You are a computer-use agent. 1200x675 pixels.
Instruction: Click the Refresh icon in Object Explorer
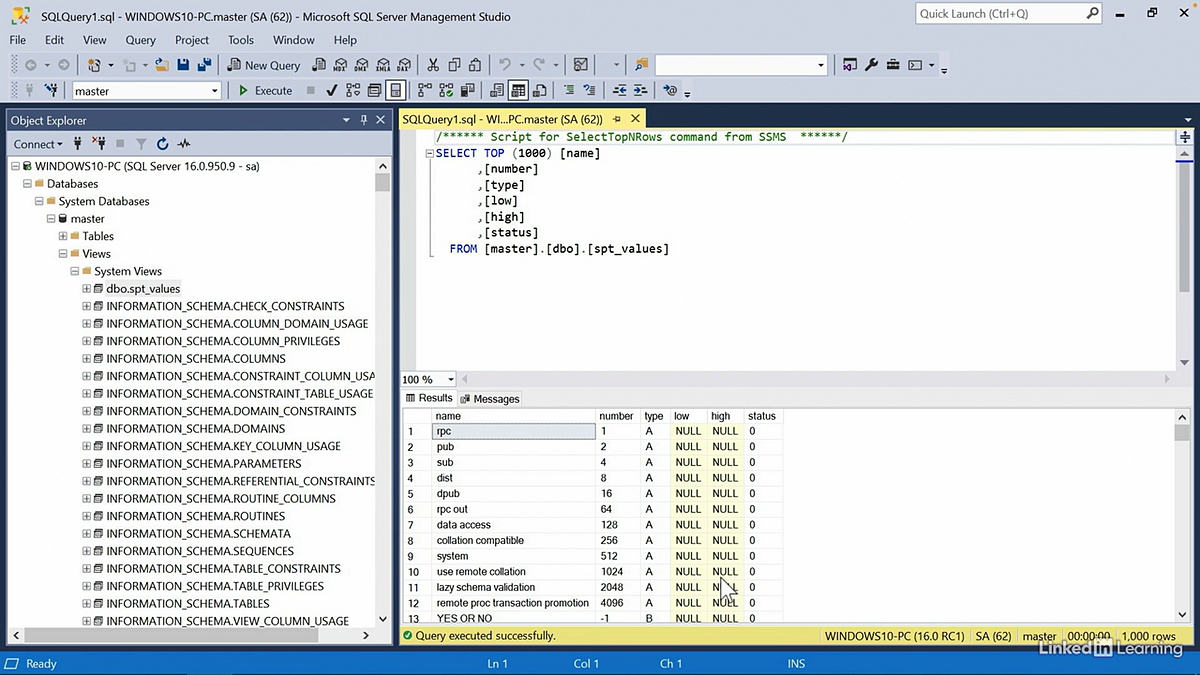pos(162,144)
